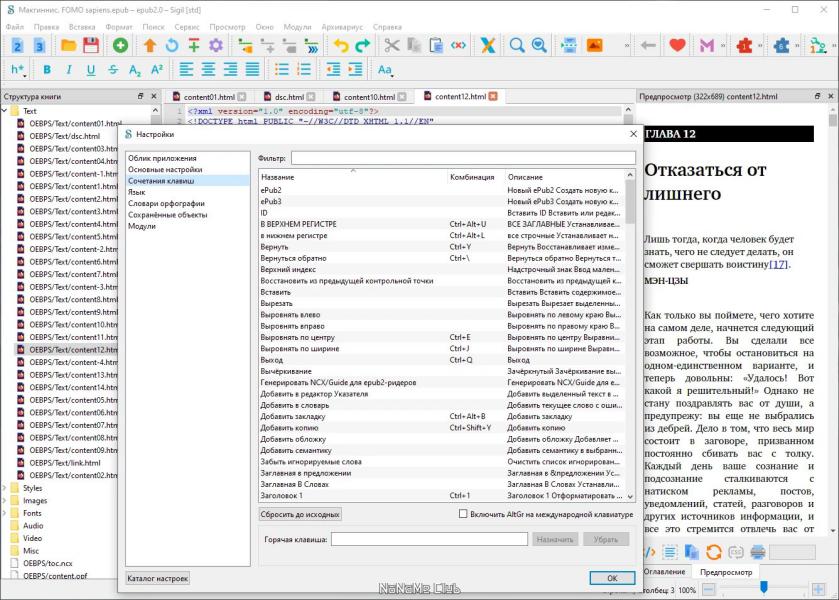Follow footnote link [17] in preview
Image resolution: width=839 pixels, height=600 pixels.
778,264
